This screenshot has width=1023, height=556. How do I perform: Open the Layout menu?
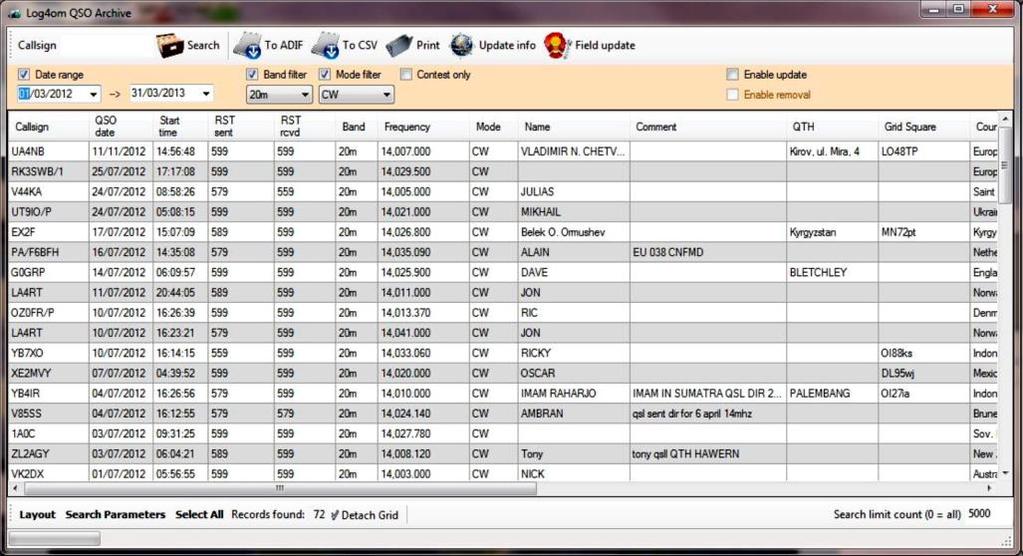pos(37,514)
